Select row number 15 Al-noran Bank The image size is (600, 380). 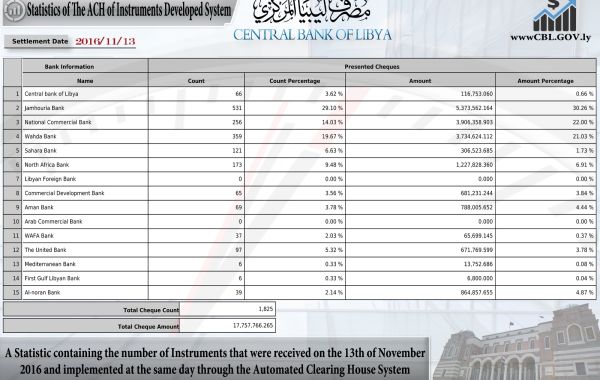300,292
